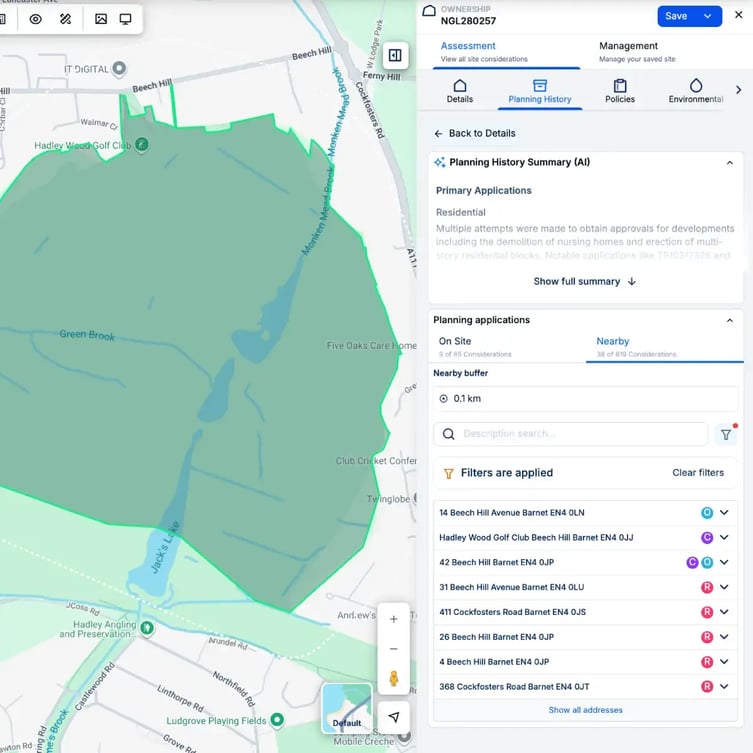Collapse the Planning History Summary (AI) section
Image resolution: width=753 pixels, height=753 pixels.
click(729, 162)
